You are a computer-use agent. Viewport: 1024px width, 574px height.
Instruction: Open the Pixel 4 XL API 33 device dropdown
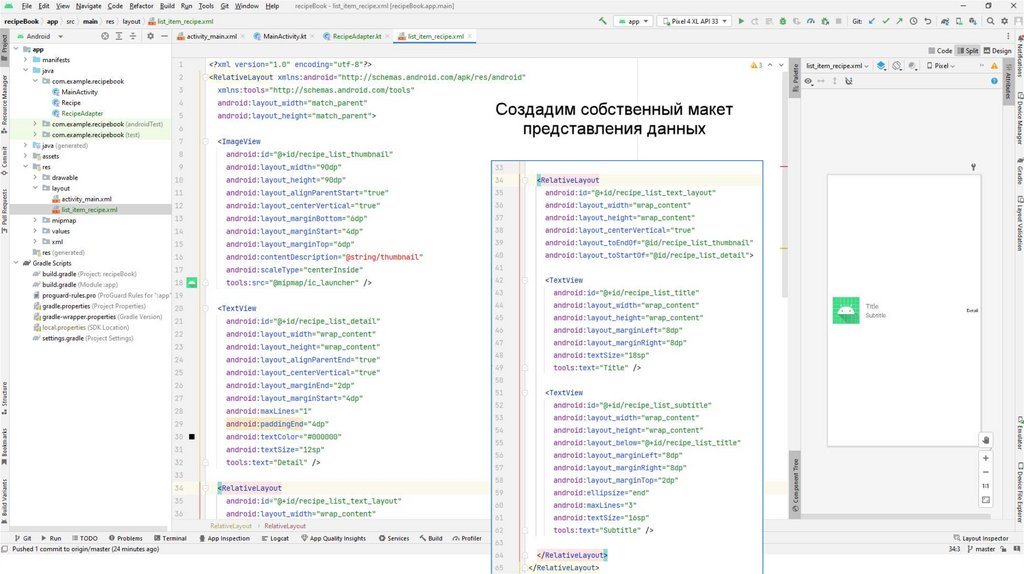pos(696,20)
